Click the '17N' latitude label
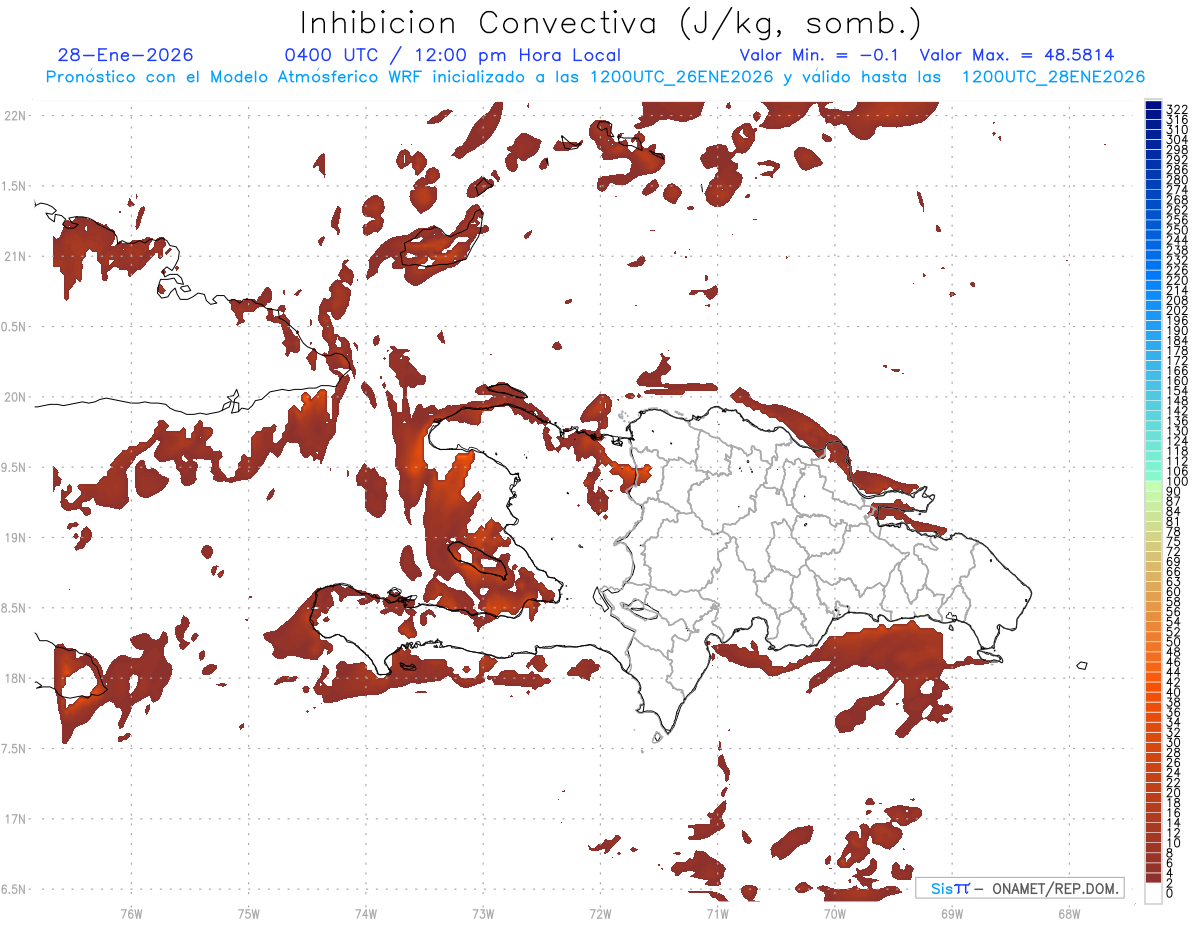 pos(15,819)
